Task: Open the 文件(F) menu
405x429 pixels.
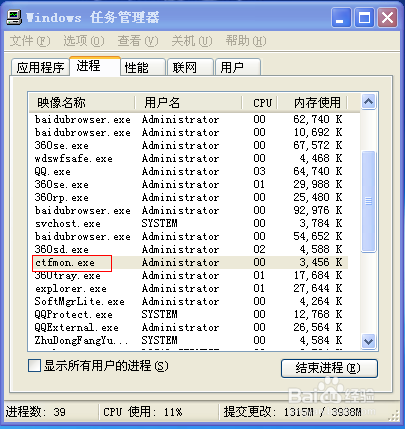Action: coord(30,41)
